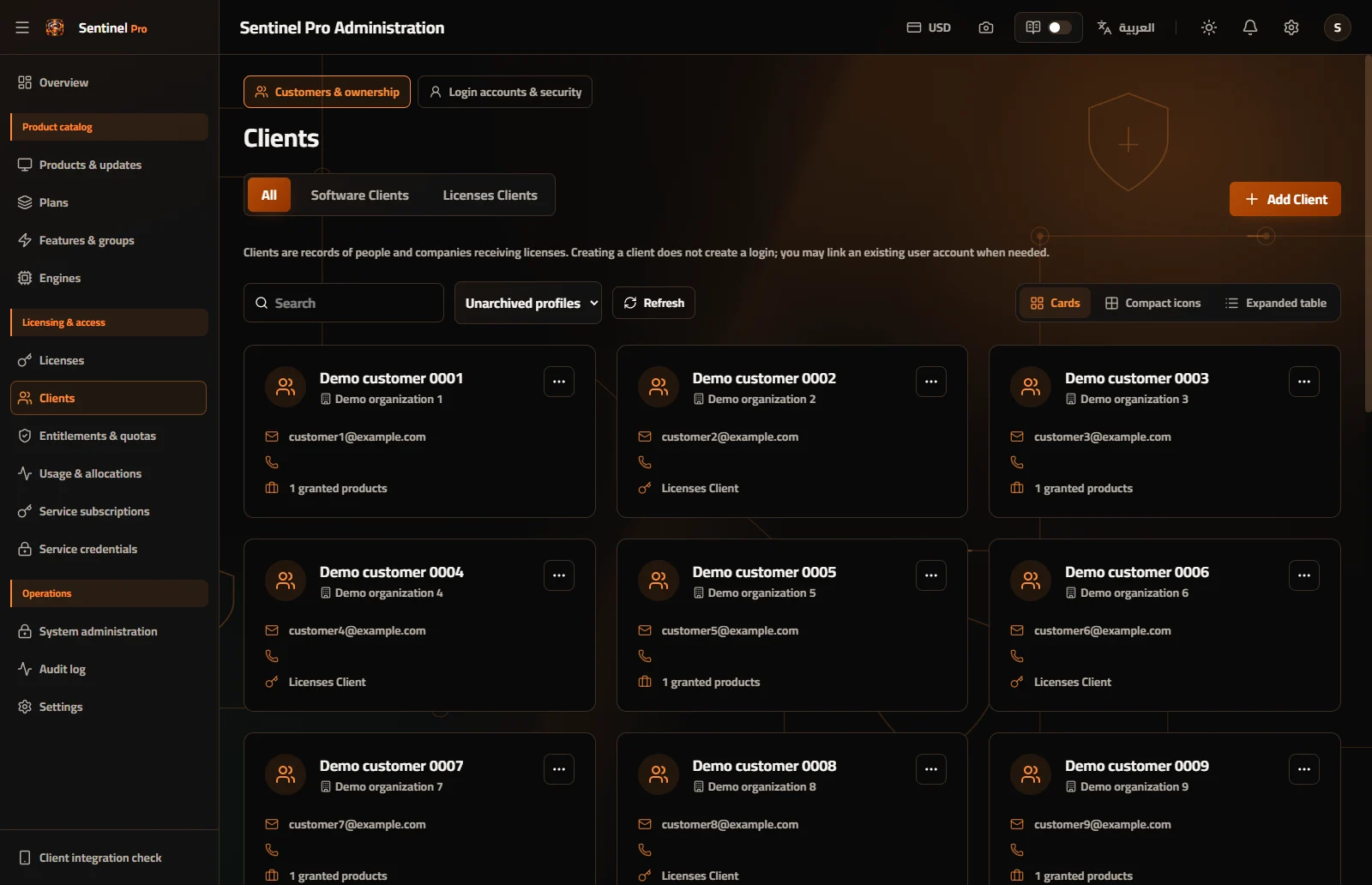
Task: Open the camera screenshot icon
Action: coord(986,27)
